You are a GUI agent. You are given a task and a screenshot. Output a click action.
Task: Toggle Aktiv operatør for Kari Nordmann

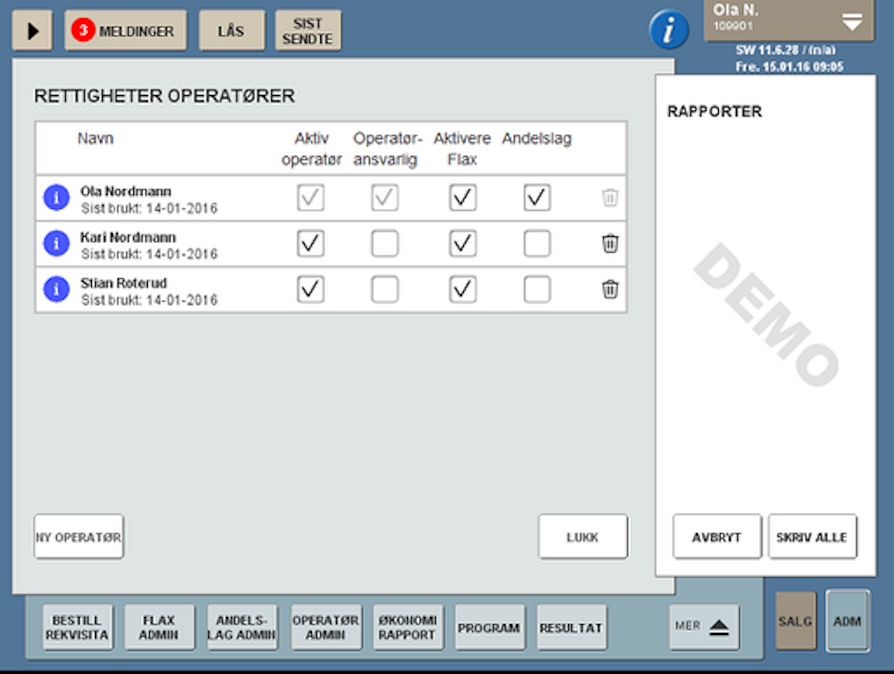click(x=311, y=244)
